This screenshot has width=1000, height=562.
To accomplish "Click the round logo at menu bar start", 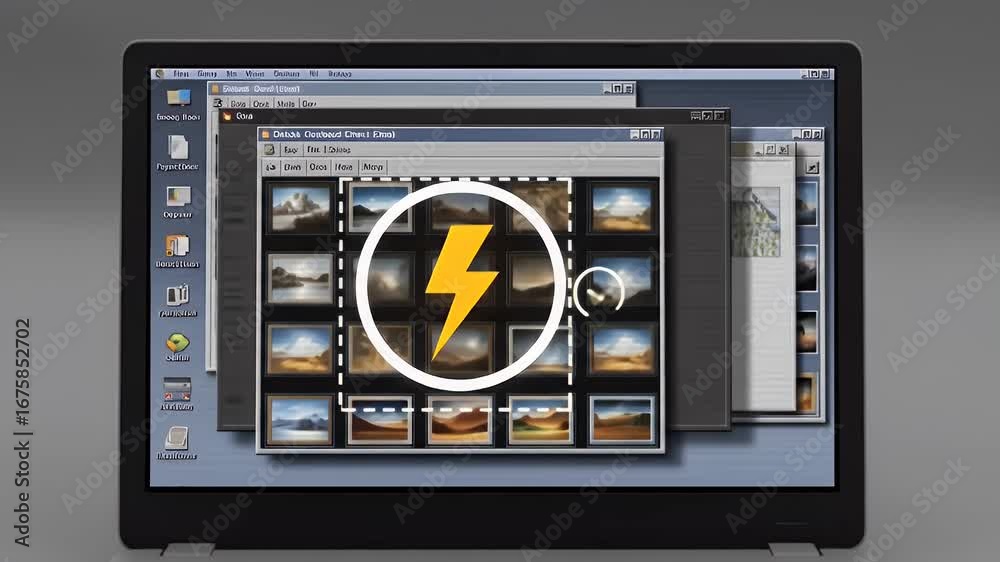I will pos(159,74).
